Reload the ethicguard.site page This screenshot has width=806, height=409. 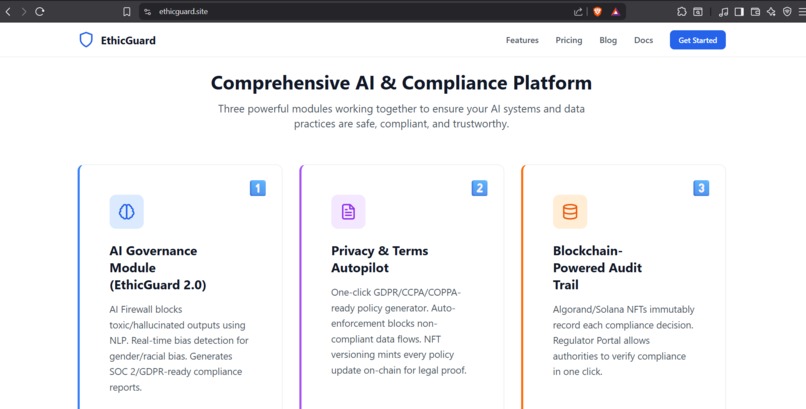click(x=40, y=11)
